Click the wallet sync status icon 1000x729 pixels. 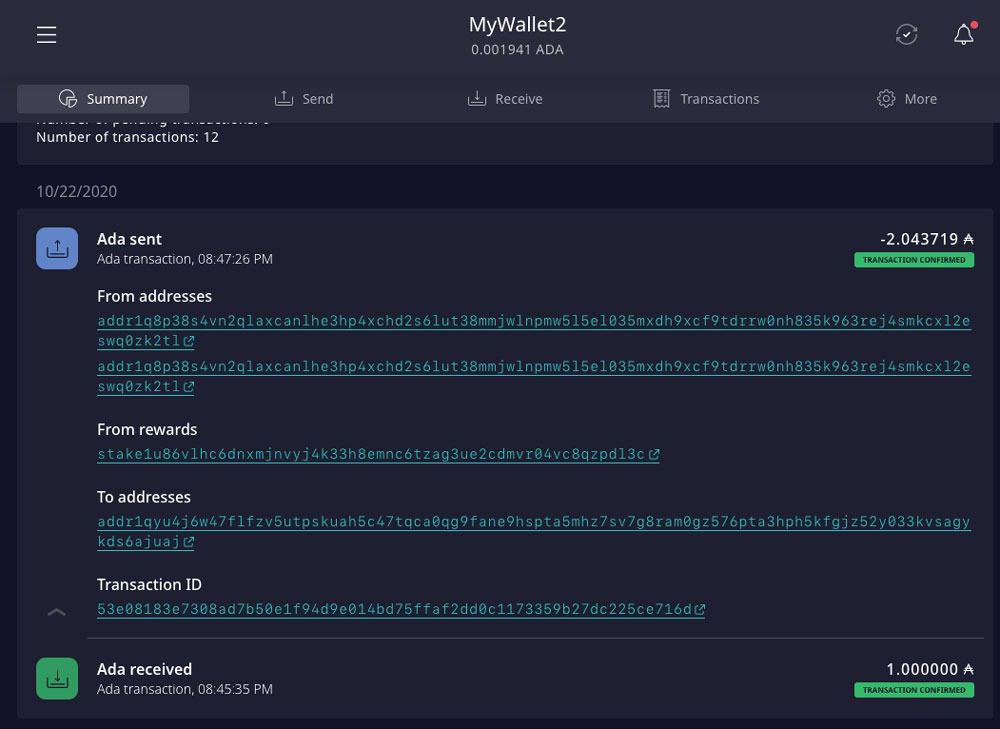(906, 34)
